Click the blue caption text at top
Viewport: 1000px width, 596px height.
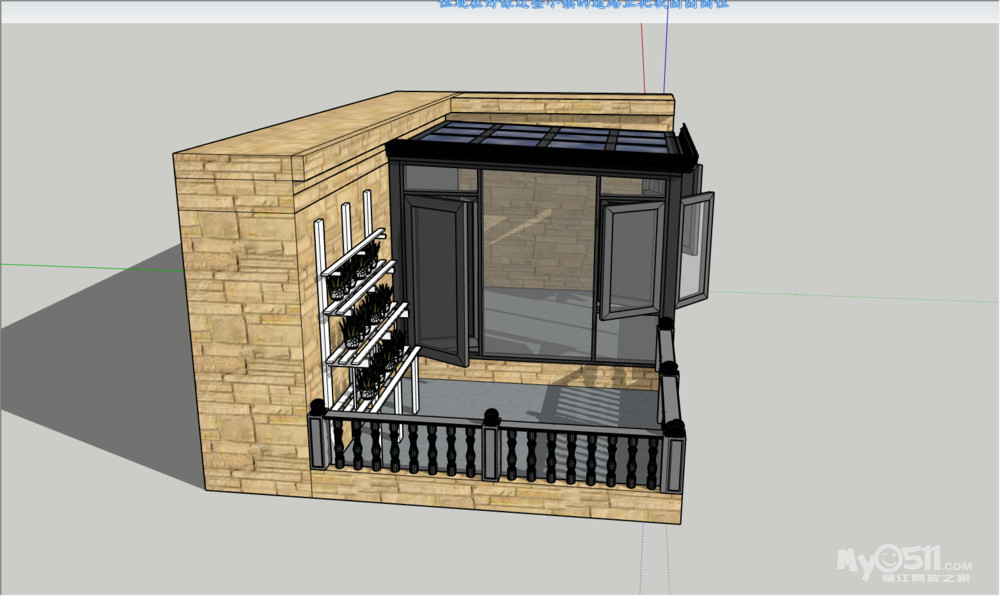583,4
